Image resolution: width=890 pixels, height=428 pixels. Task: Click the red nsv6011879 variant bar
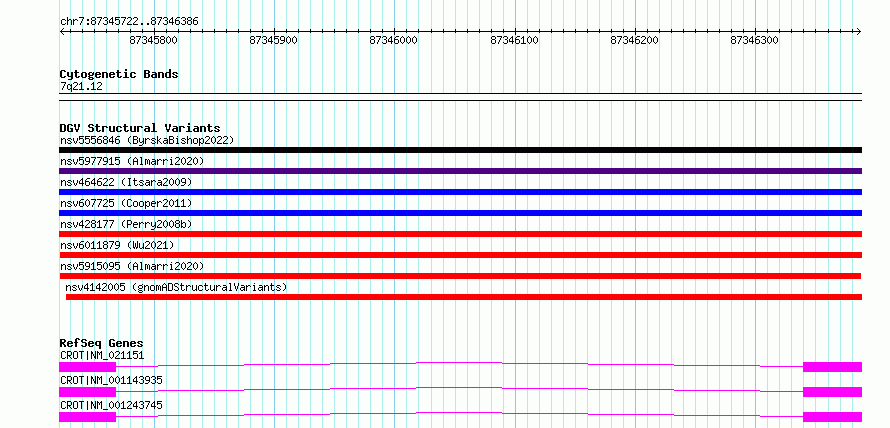point(460,255)
